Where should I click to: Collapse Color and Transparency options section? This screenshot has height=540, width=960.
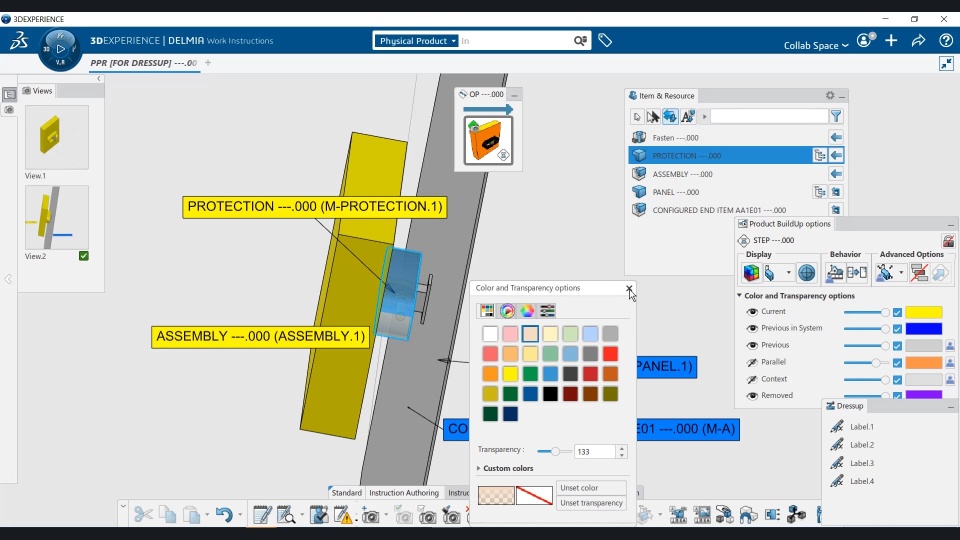(x=740, y=296)
